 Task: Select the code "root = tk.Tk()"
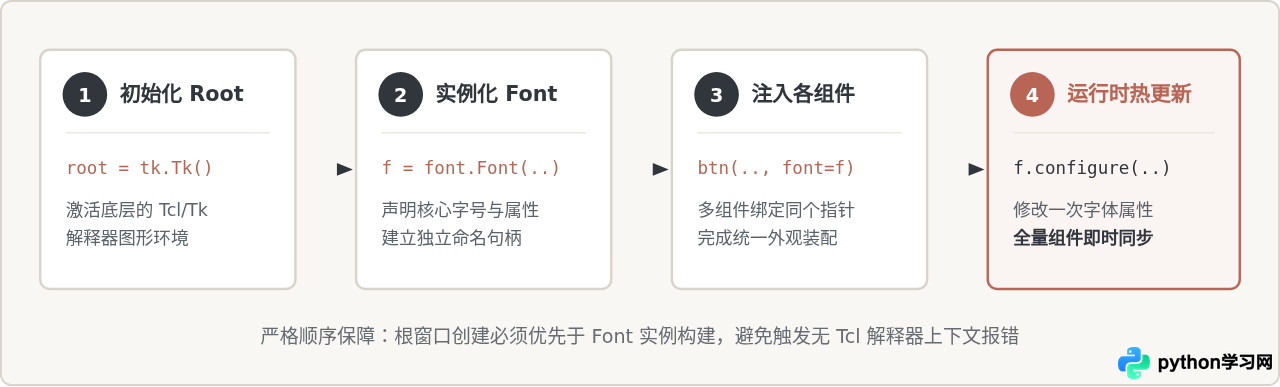(x=139, y=168)
